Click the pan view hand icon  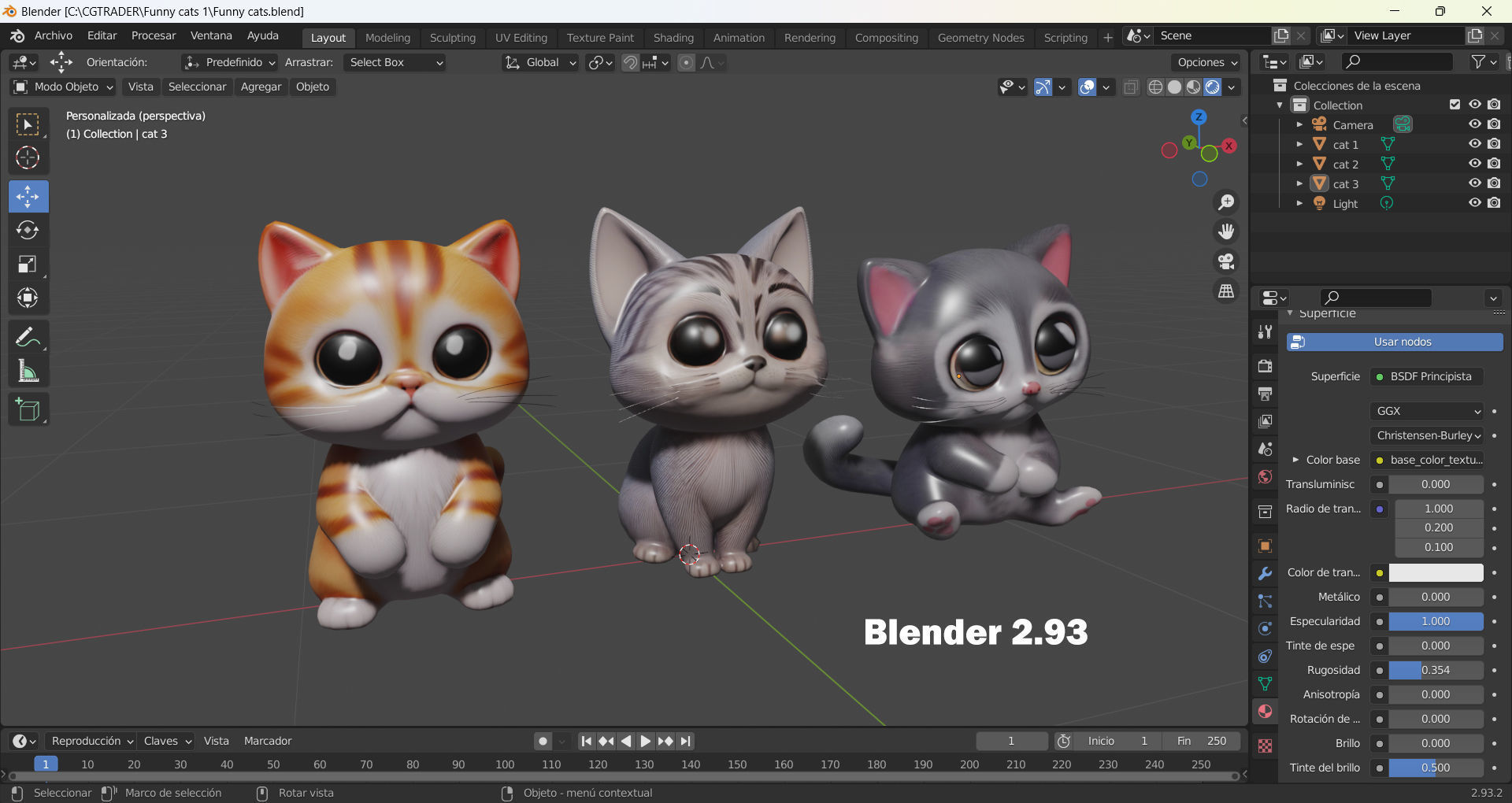click(x=1226, y=231)
